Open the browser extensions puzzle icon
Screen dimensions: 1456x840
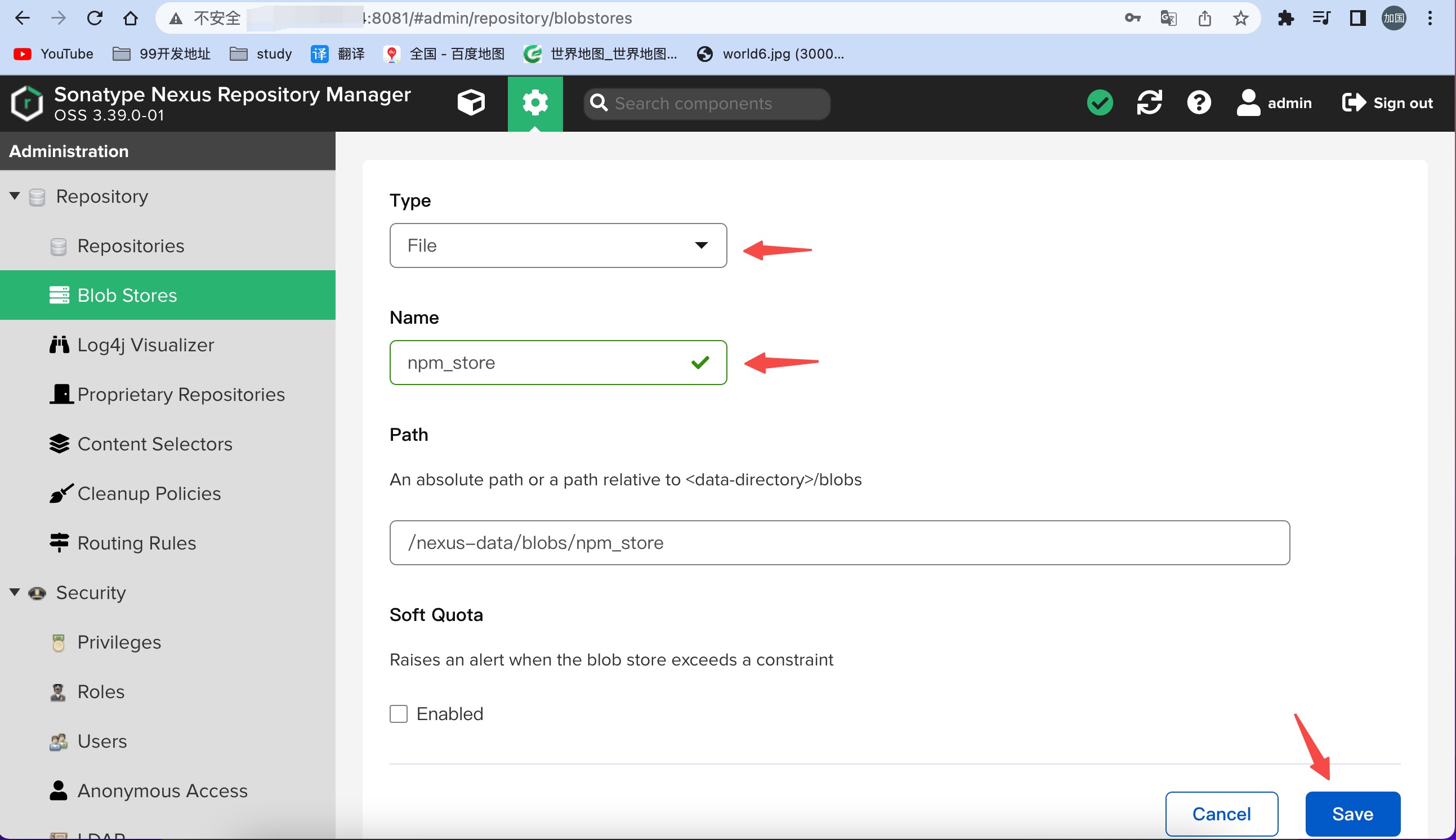1285,18
